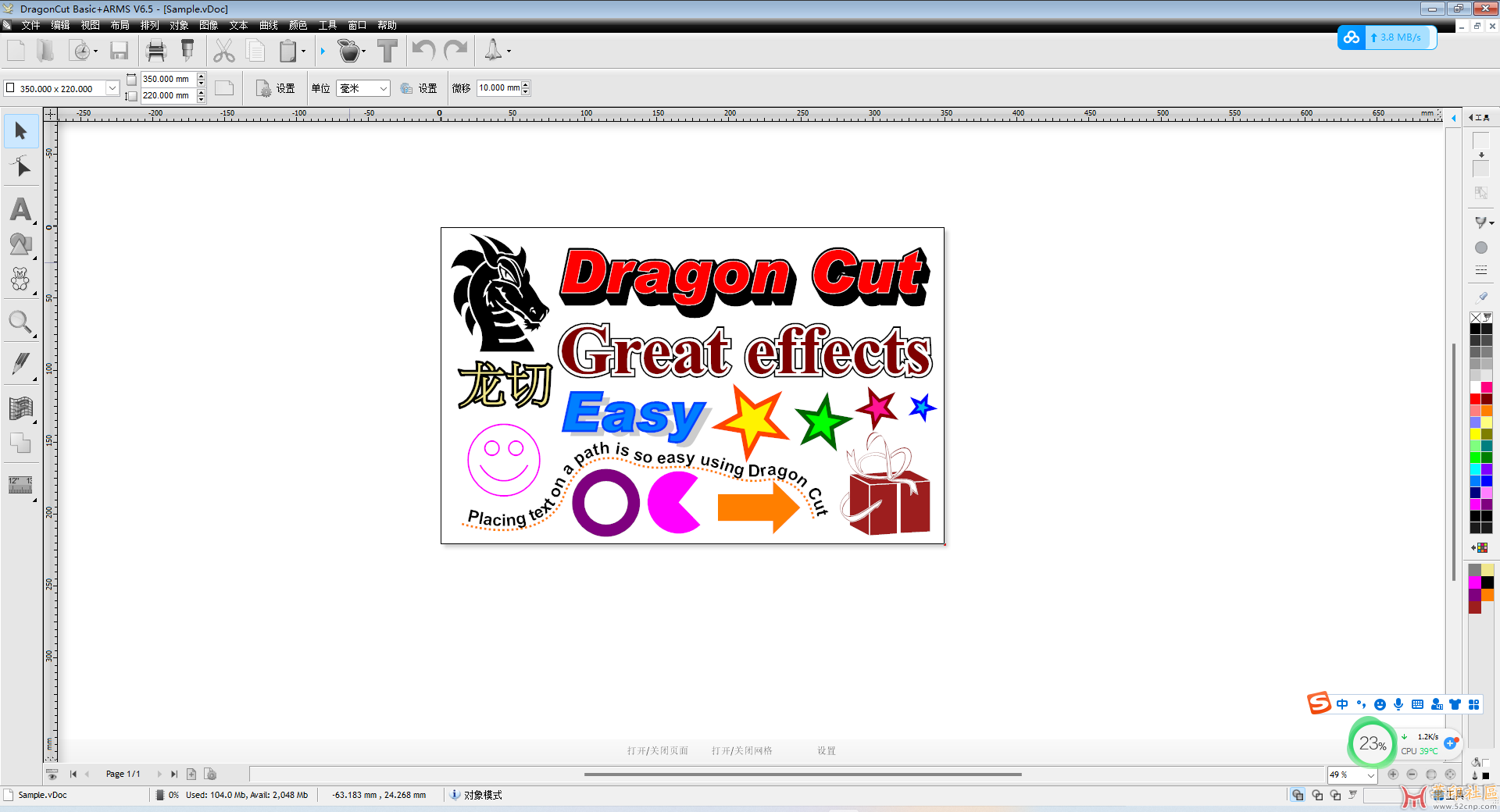Send to cutter using the blade holder icon
Viewport: 1500px width, 812px height.
187,52
